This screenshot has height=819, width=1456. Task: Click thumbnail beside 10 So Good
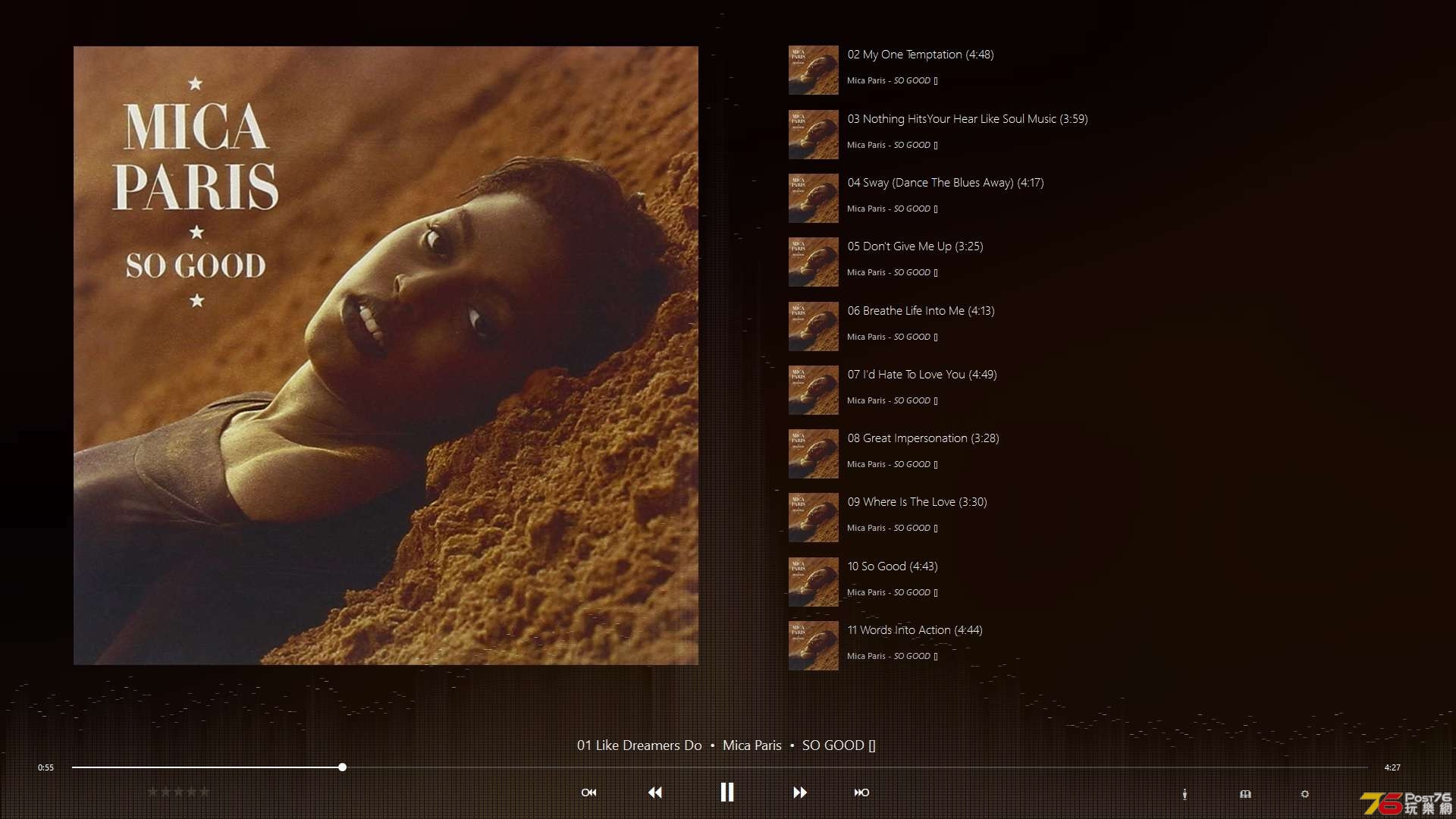pos(814,582)
